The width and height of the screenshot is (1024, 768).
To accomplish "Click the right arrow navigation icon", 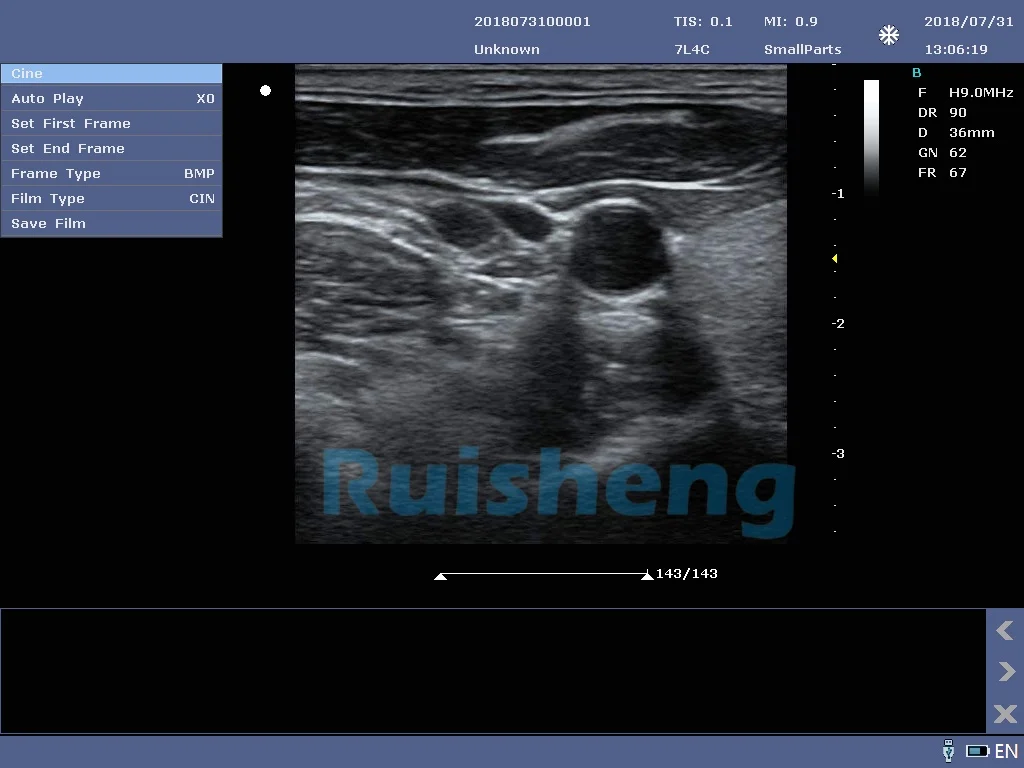I will pyautogui.click(x=1004, y=672).
